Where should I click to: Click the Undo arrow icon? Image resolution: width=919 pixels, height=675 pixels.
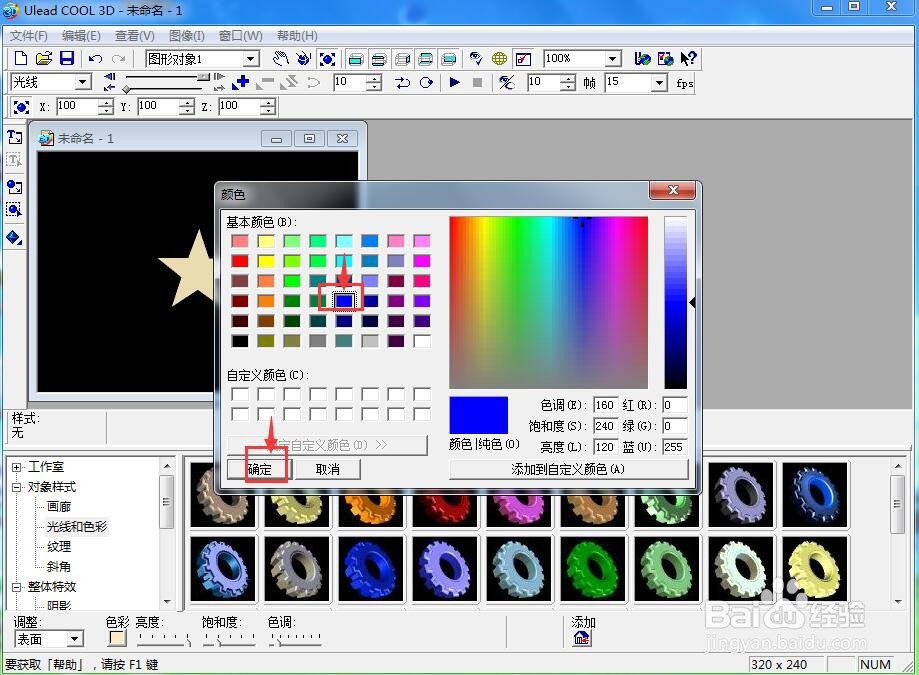[95, 58]
